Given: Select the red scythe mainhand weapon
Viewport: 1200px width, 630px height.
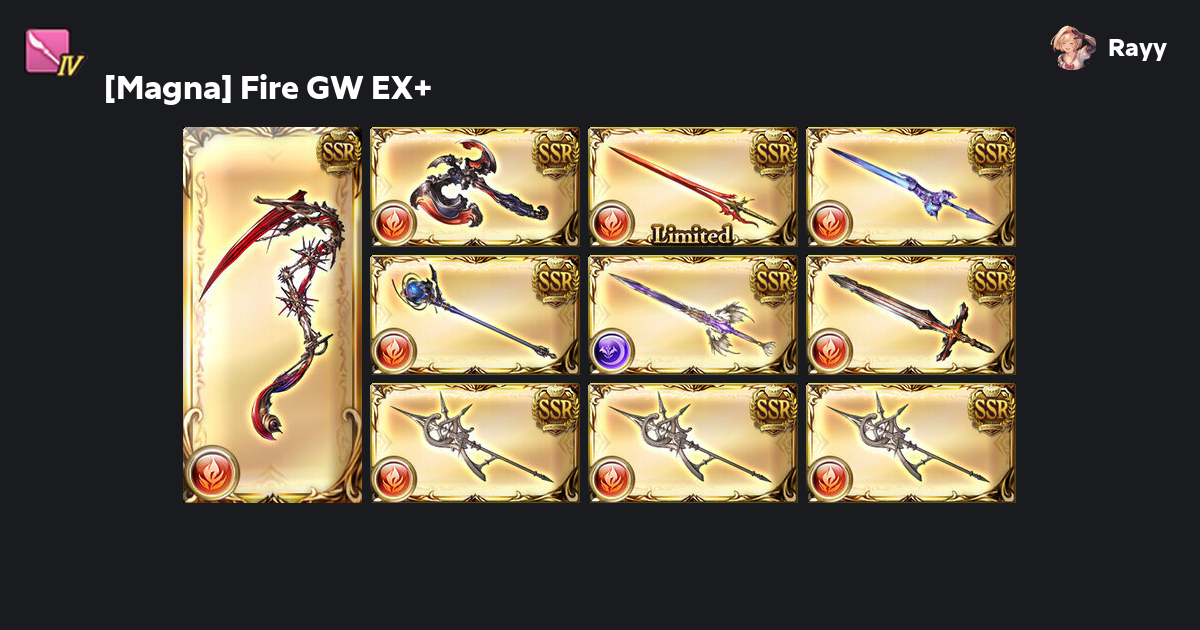Looking at the screenshot, I should tap(272, 315).
